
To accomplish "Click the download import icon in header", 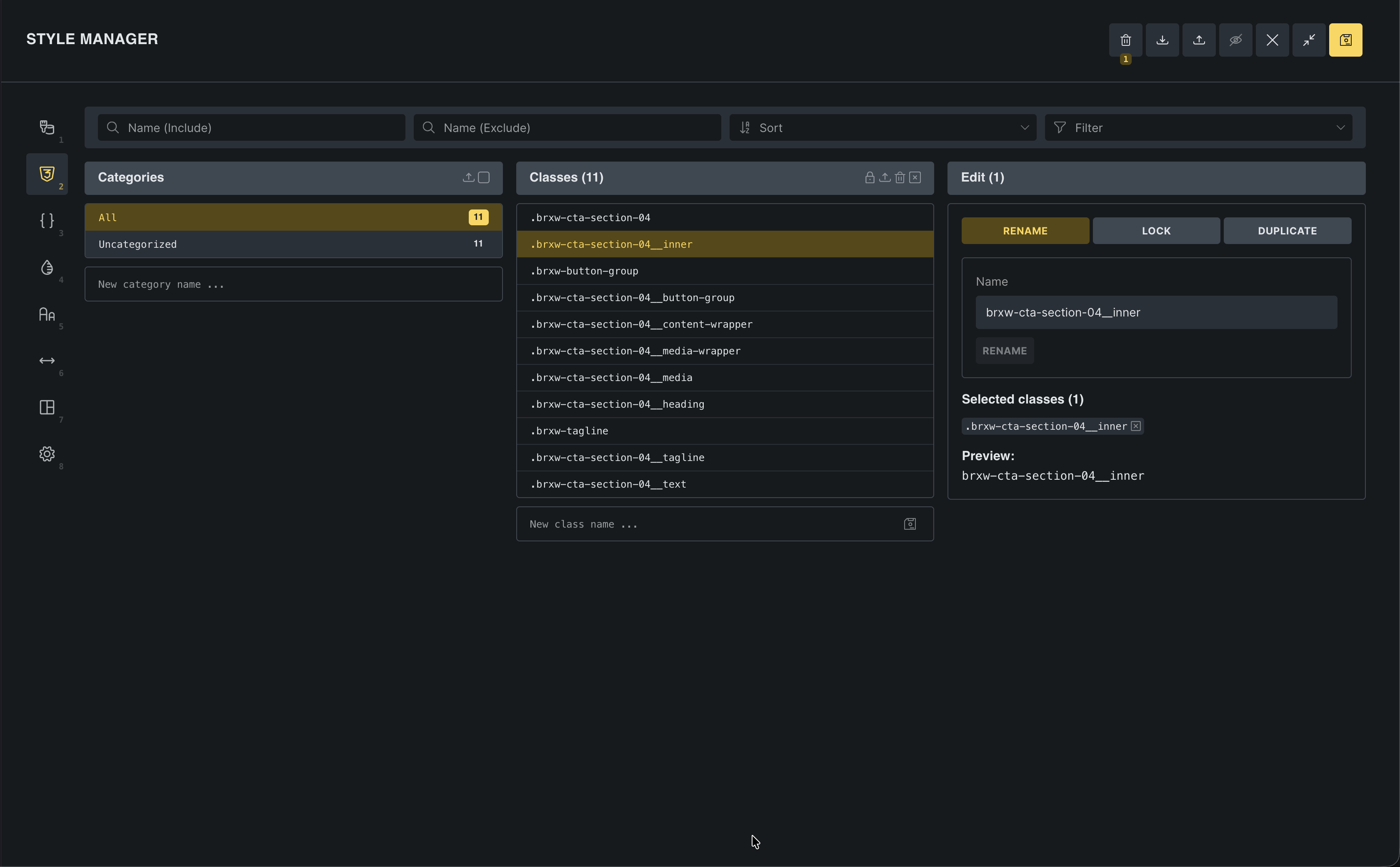I will [1162, 40].
